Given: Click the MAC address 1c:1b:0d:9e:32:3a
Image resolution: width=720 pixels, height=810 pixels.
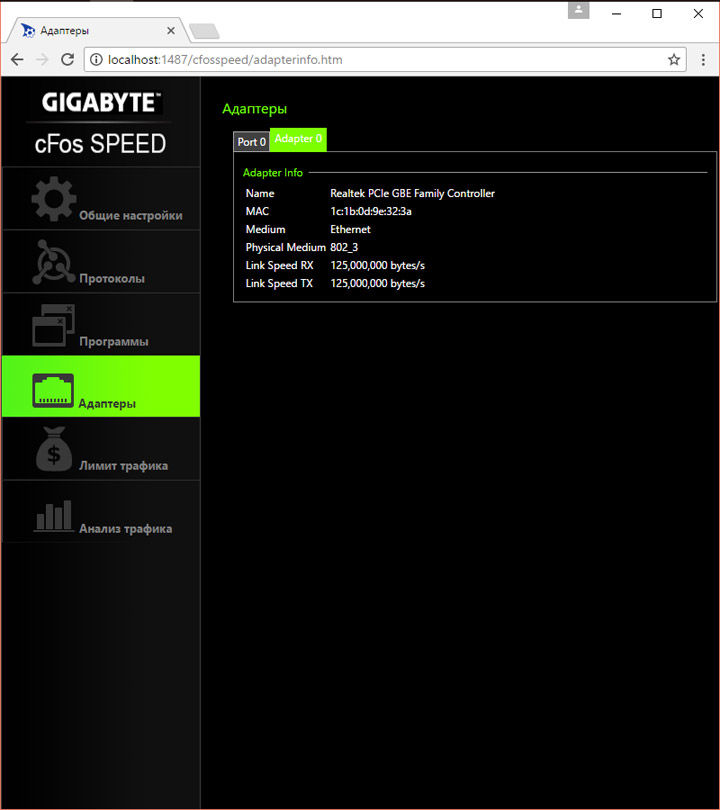Looking at the screenshot, I should pos(371,211).
